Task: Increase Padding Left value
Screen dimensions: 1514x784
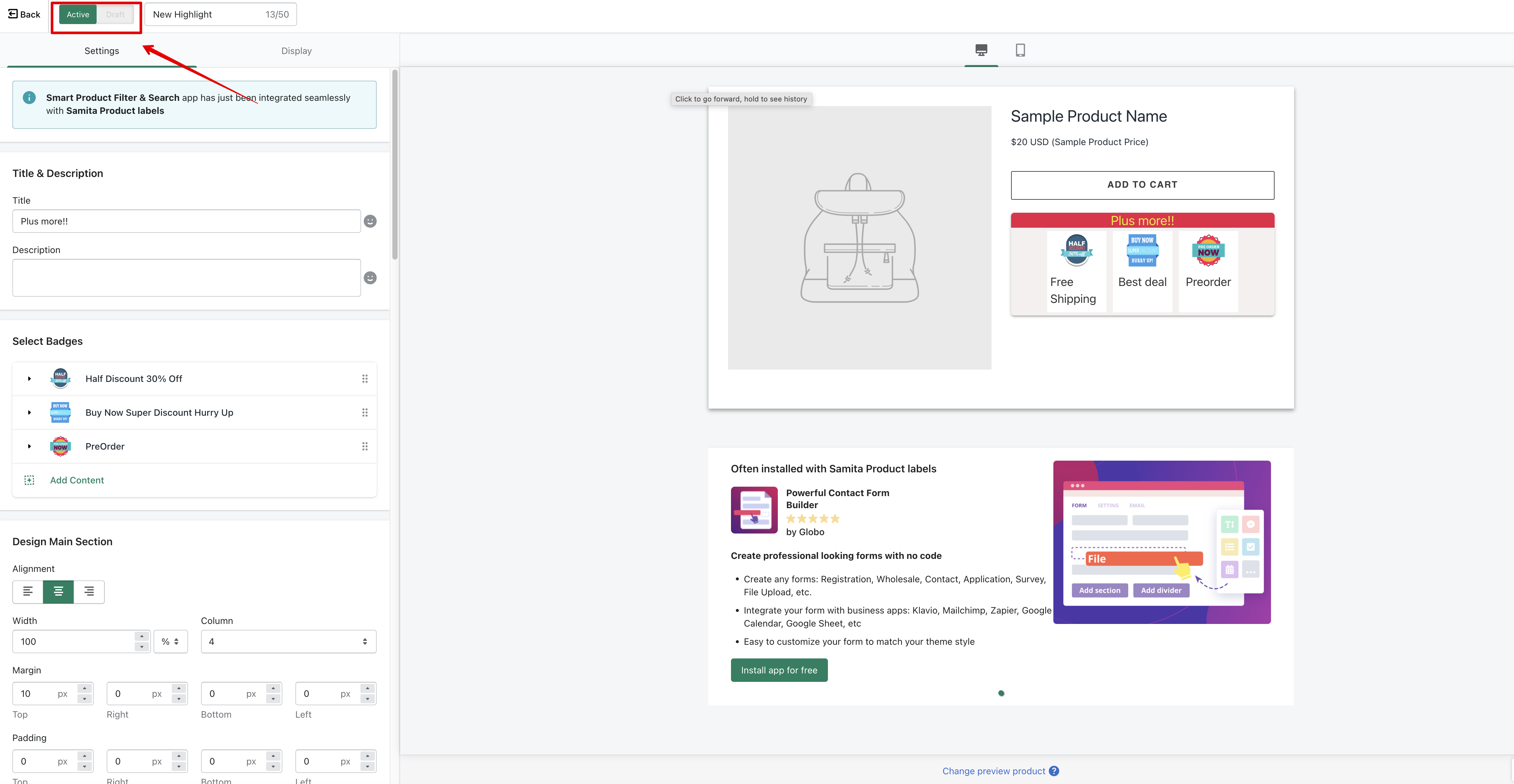Action: point(367,756)
